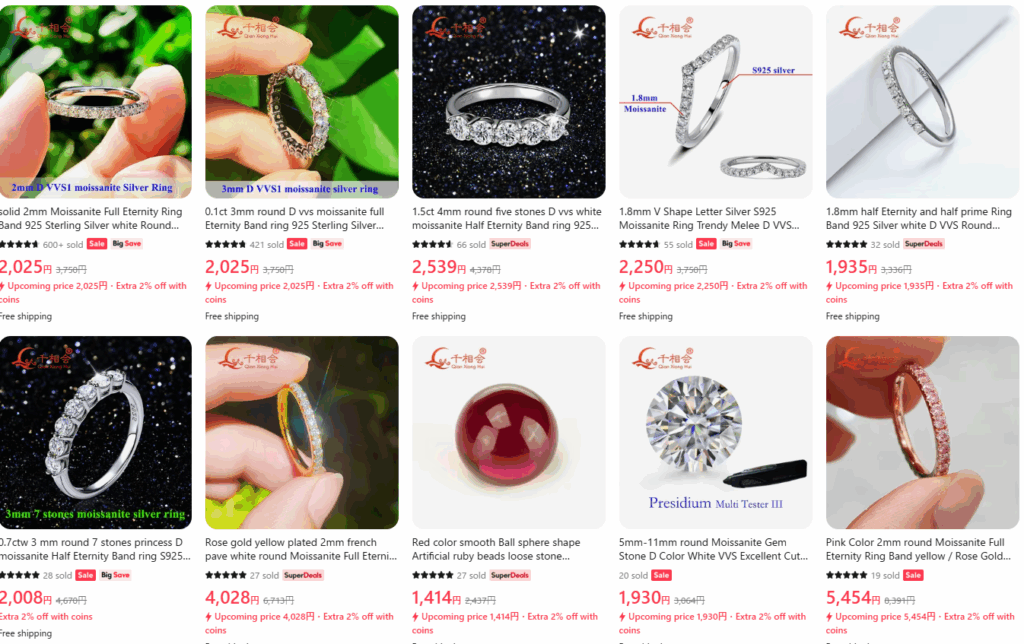Click five-star rating of V Shape ring
1024x644 pixels.
(639, 244)
